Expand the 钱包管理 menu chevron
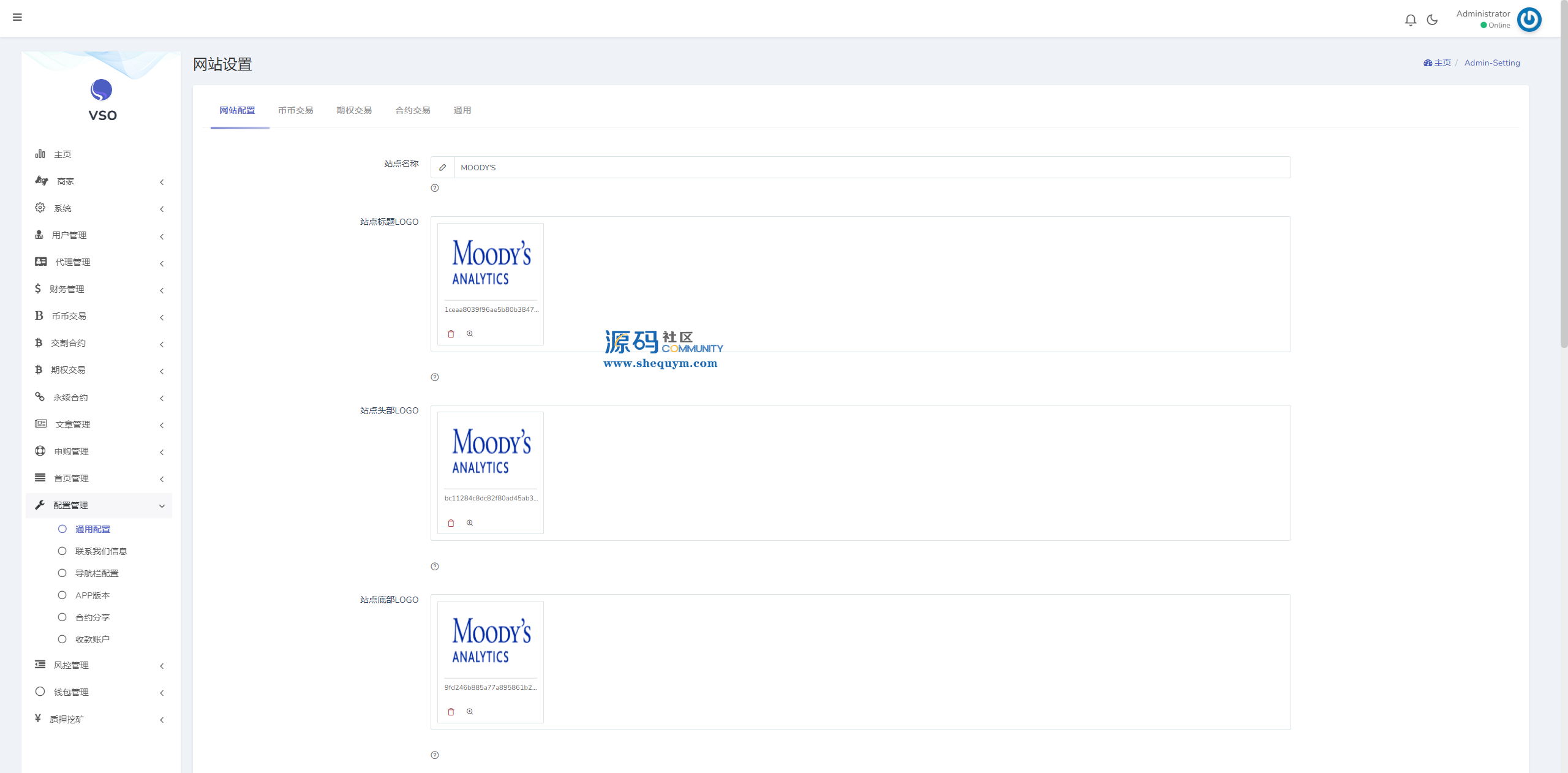Viewport: 1568px width, 773px height. [162, 693]
